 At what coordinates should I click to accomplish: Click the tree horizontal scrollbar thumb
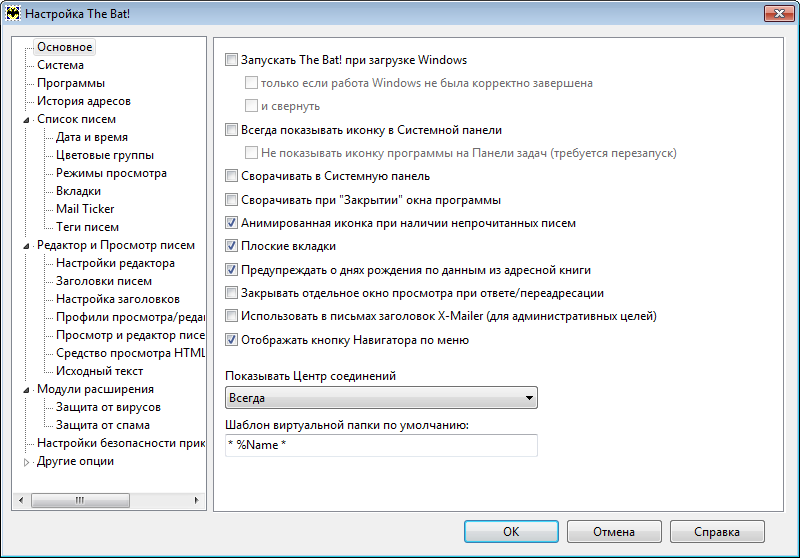(80, 500)
